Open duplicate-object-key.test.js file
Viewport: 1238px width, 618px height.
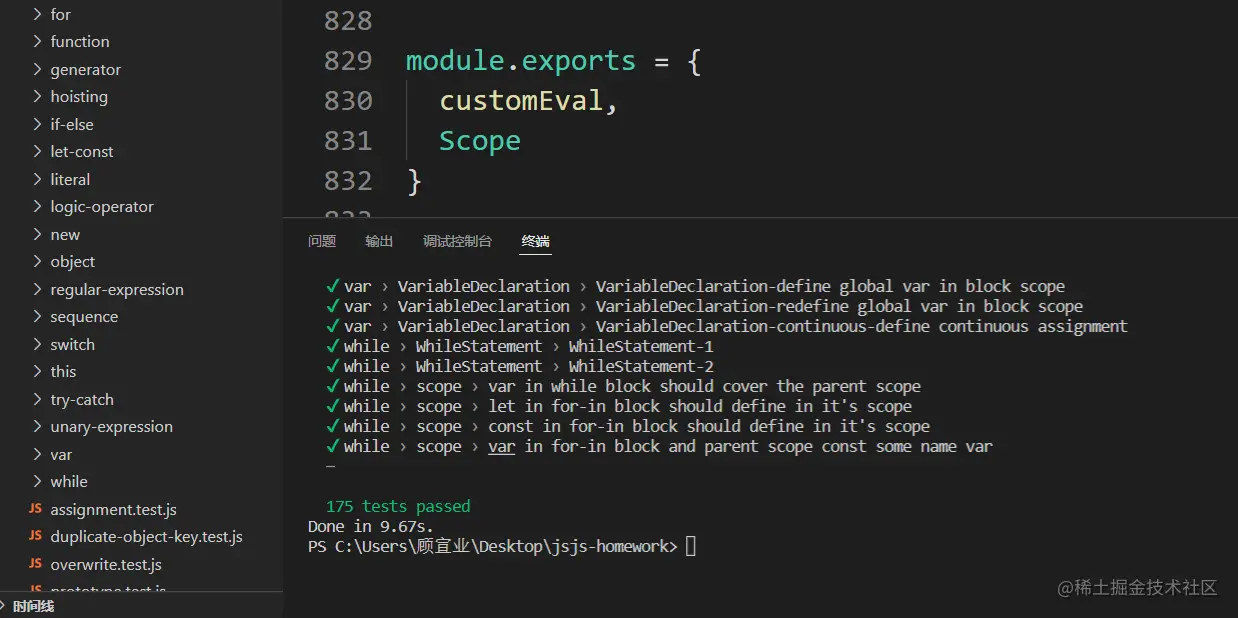(146, 537)
